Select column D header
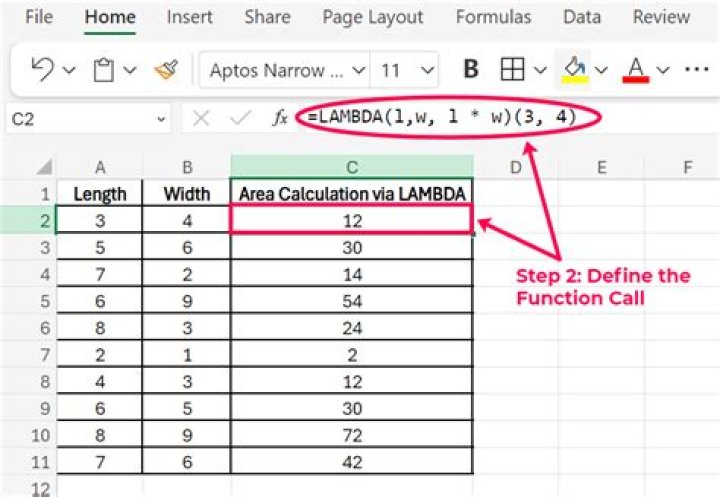The height and width of the screenshot is (497, 720). point(515,167)
